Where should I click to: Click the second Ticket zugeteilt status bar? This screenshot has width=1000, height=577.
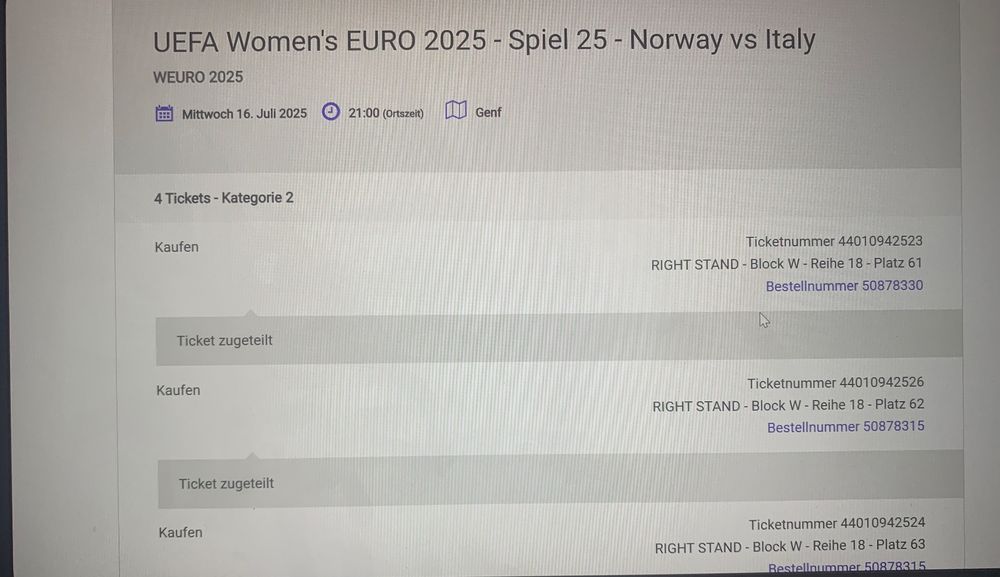tap(561, 480)
